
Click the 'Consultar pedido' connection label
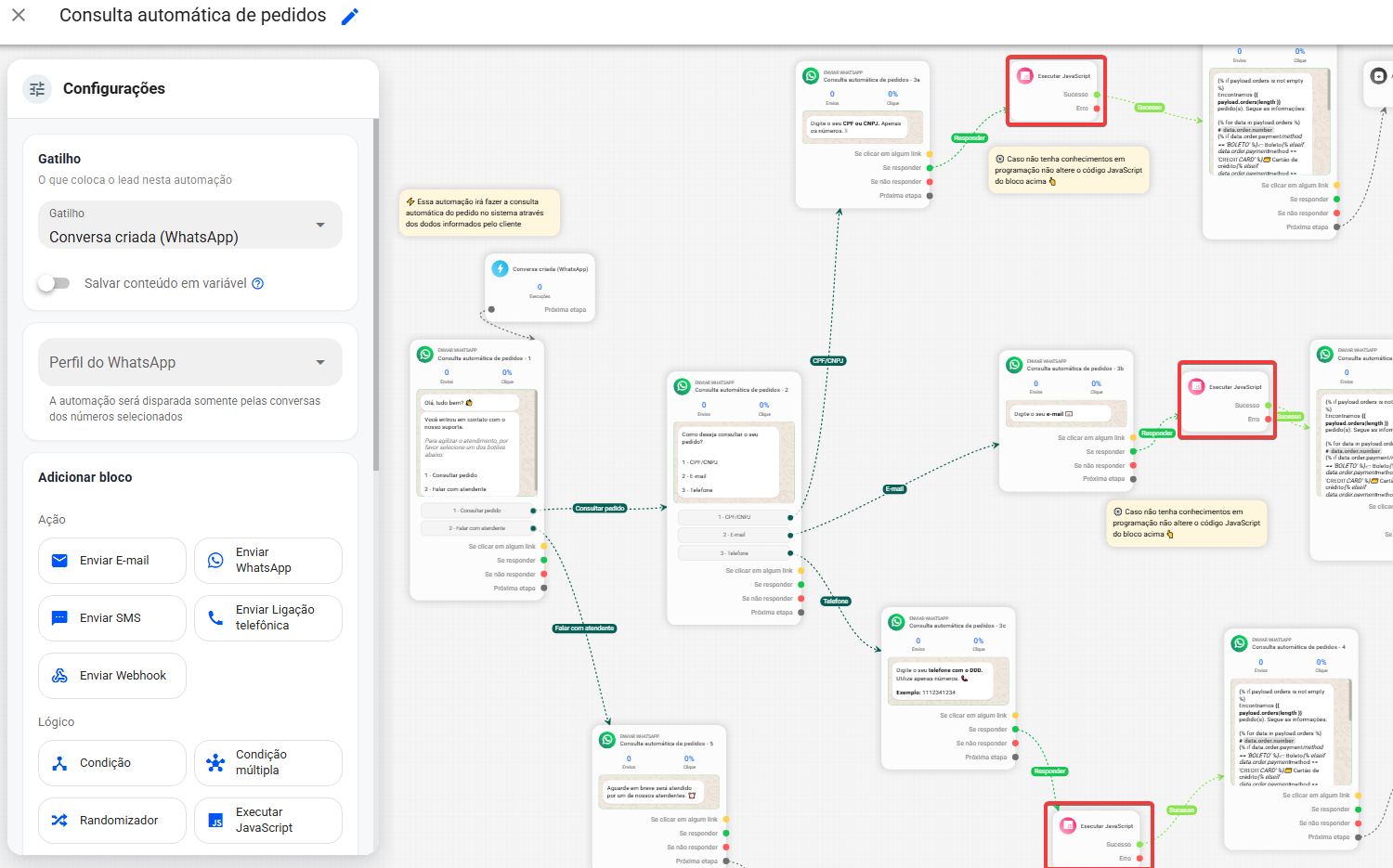(x=601, y=509)
